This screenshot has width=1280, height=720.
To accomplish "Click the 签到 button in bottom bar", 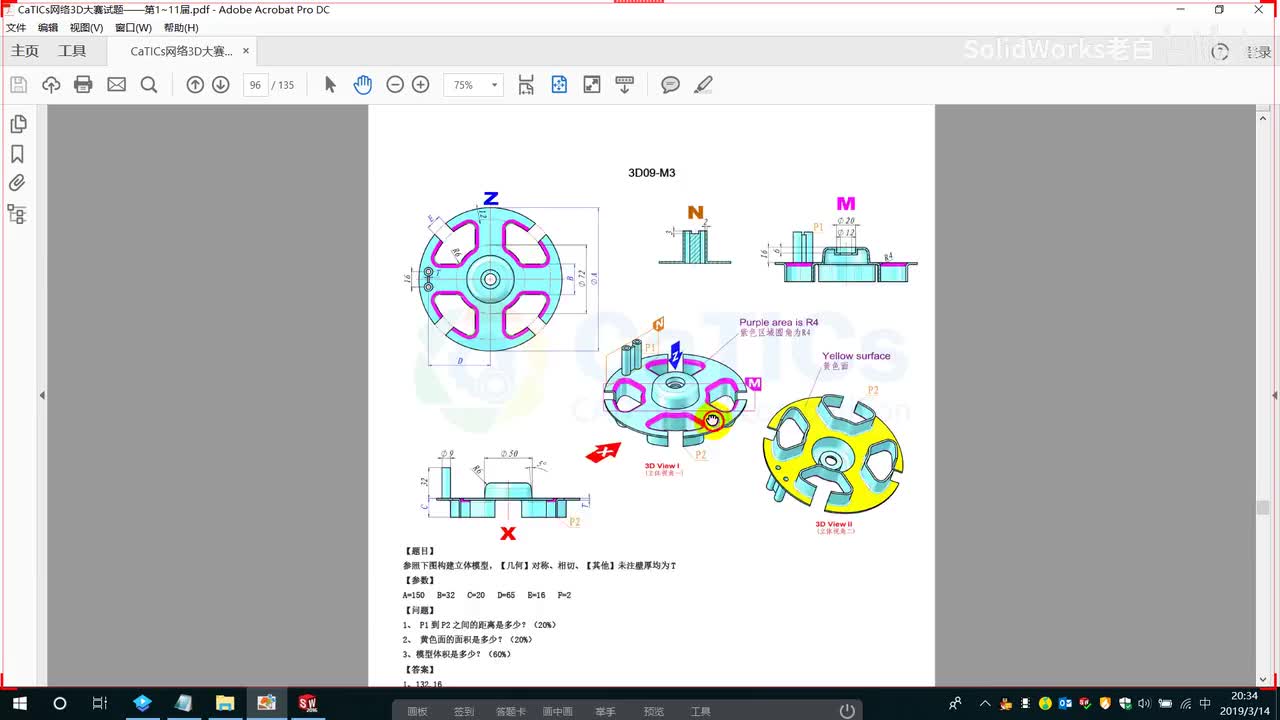I will (464, 712).
